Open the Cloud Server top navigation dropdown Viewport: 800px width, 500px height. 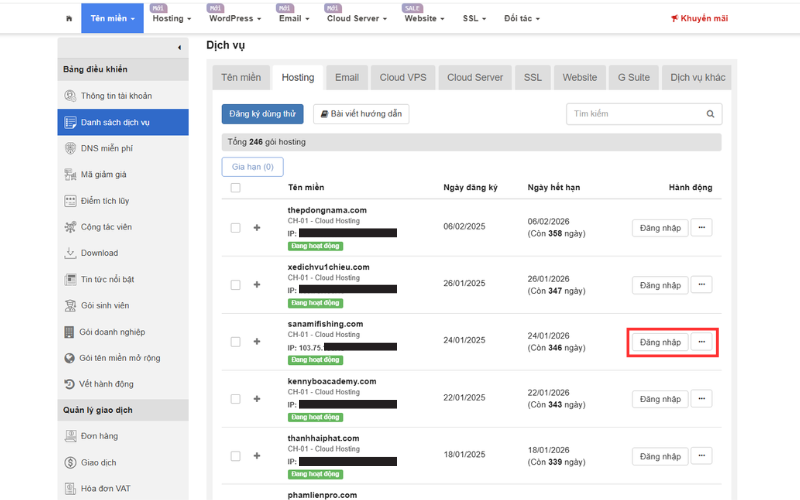pos(357,18)
